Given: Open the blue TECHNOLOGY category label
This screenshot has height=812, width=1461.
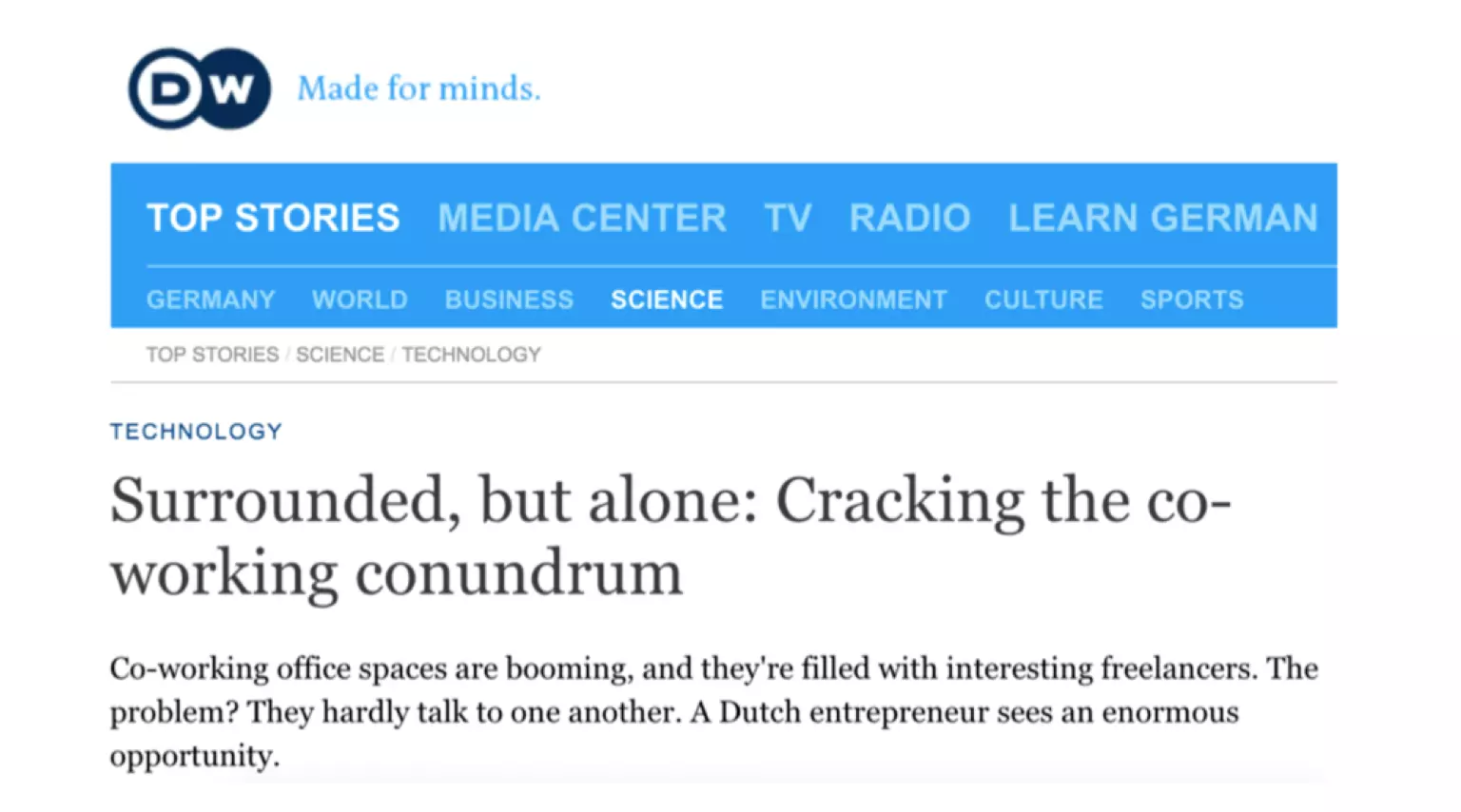Looking at the screenshot, I should point(196,432).
